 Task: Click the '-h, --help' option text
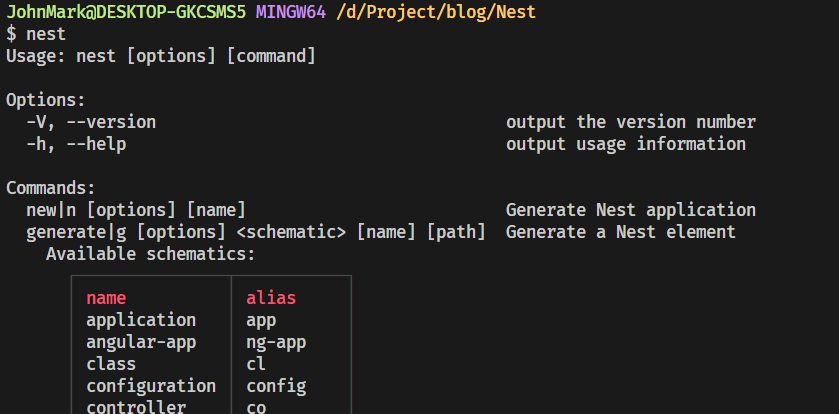[x=76, y=144]
